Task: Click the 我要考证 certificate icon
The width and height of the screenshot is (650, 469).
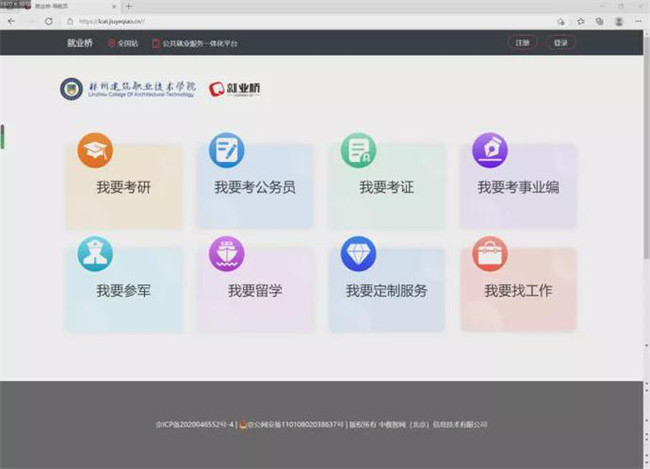Action: click(358, 150)
